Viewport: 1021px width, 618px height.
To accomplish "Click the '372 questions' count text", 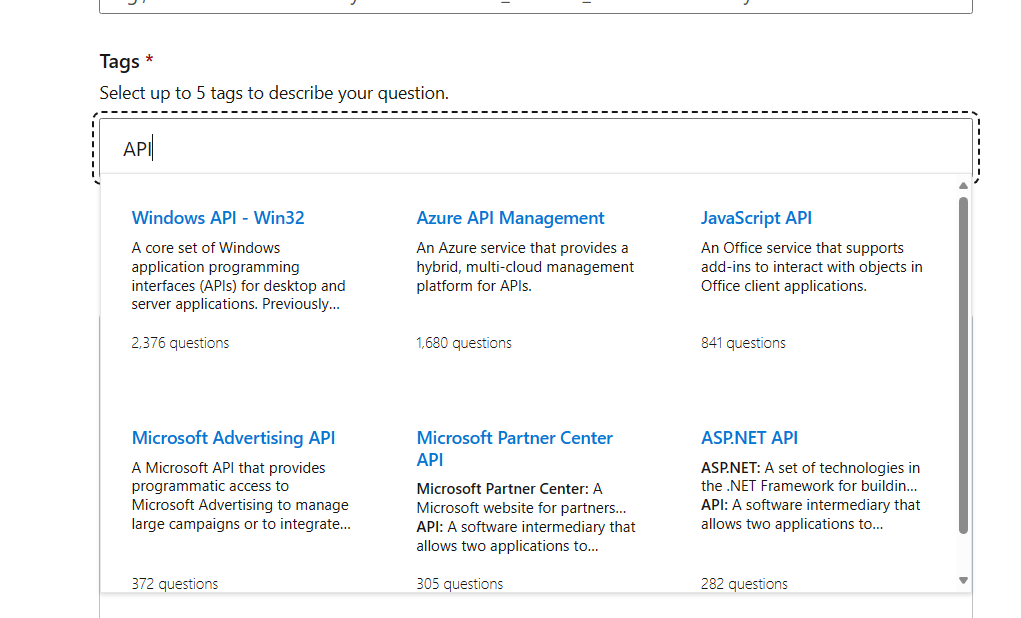I will [175, 583].
